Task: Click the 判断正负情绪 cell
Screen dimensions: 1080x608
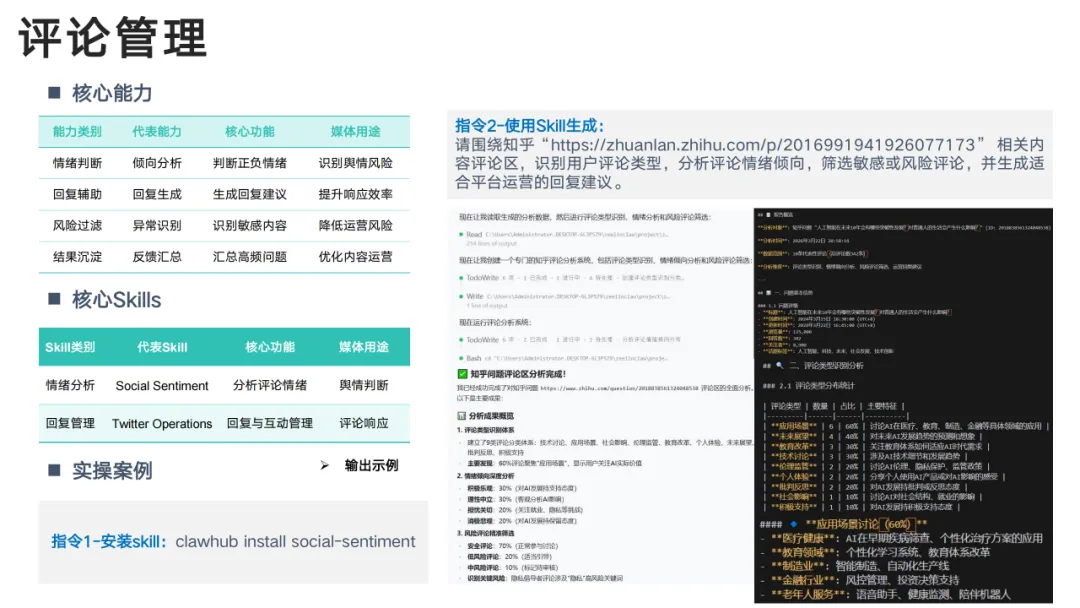Action: 249,163
